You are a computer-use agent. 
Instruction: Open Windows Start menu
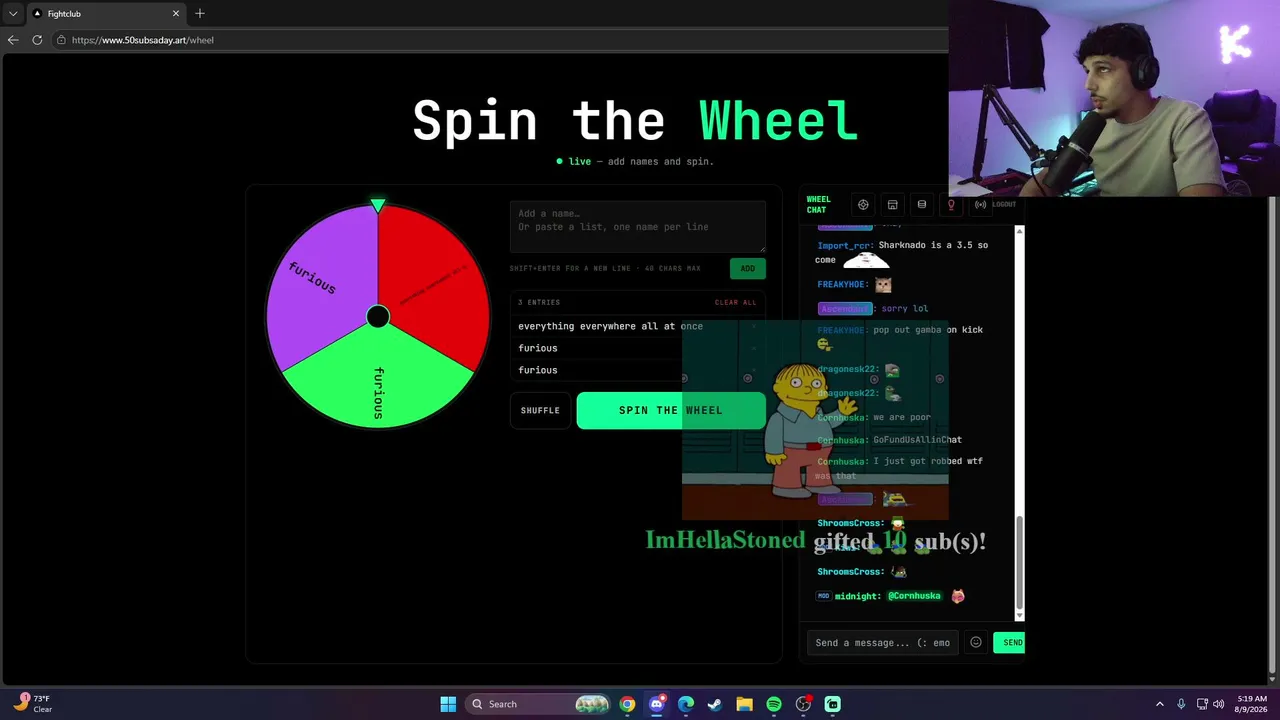[448, 704]
